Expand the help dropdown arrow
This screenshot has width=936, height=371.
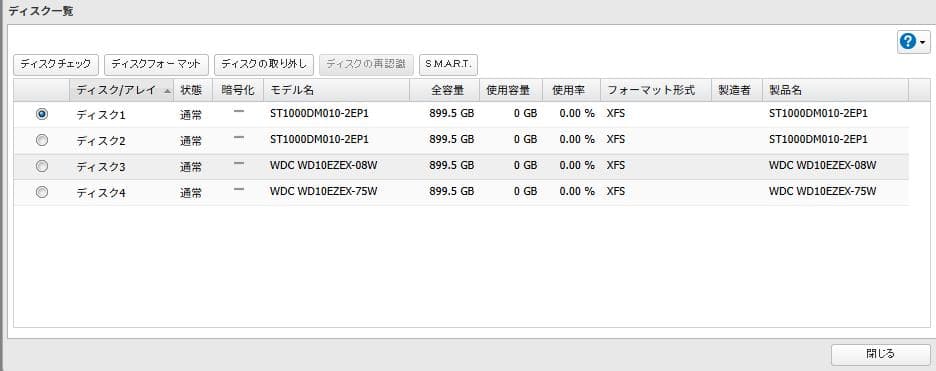coord(923,42)
